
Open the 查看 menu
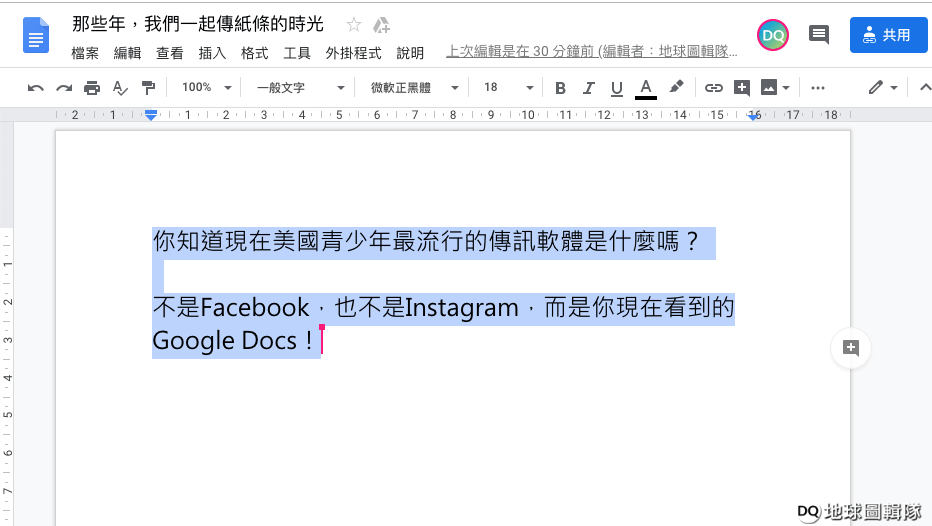click(169, 53)
